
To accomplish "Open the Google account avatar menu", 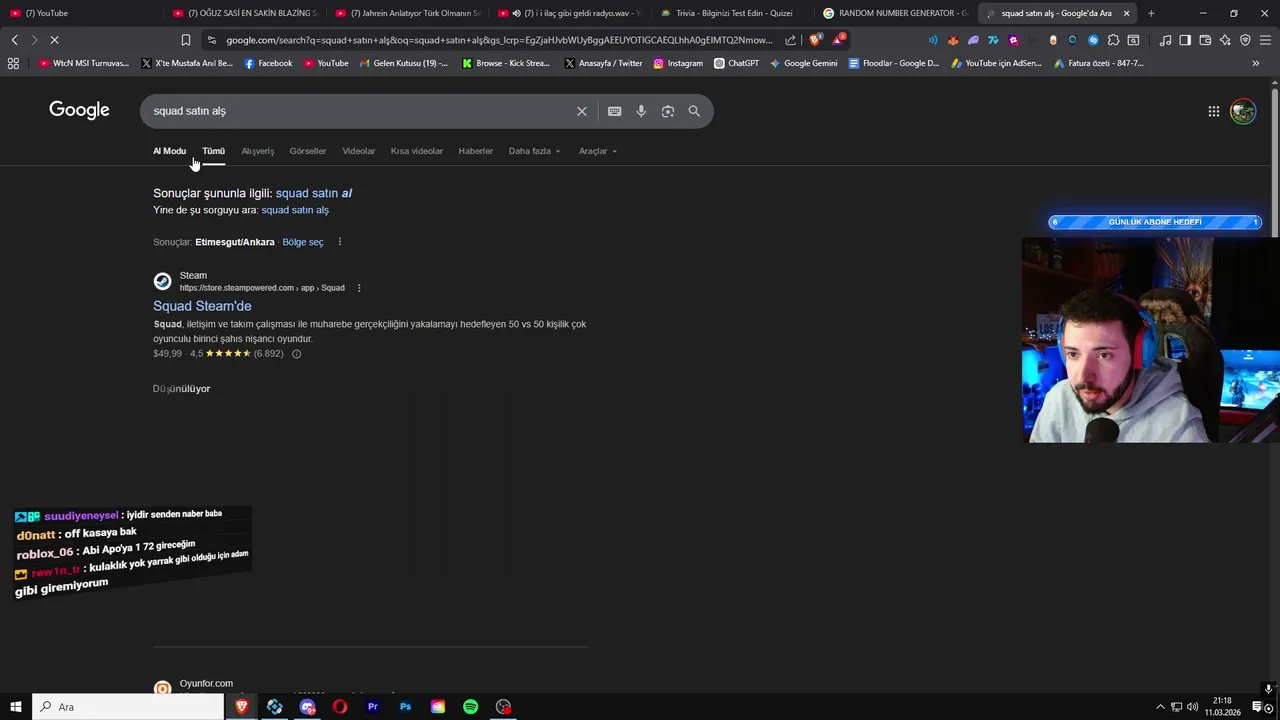I will (1243, 111).
